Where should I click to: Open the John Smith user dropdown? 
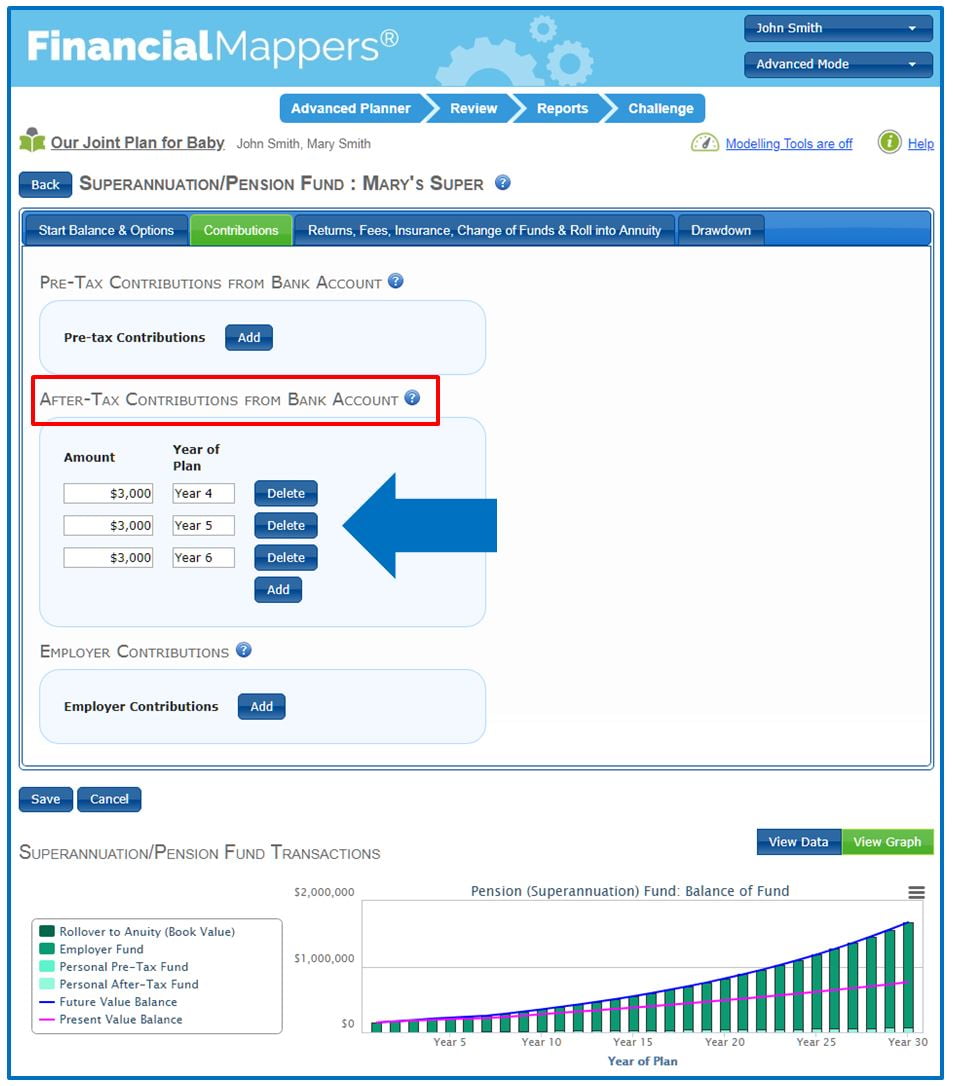(837, 28)
